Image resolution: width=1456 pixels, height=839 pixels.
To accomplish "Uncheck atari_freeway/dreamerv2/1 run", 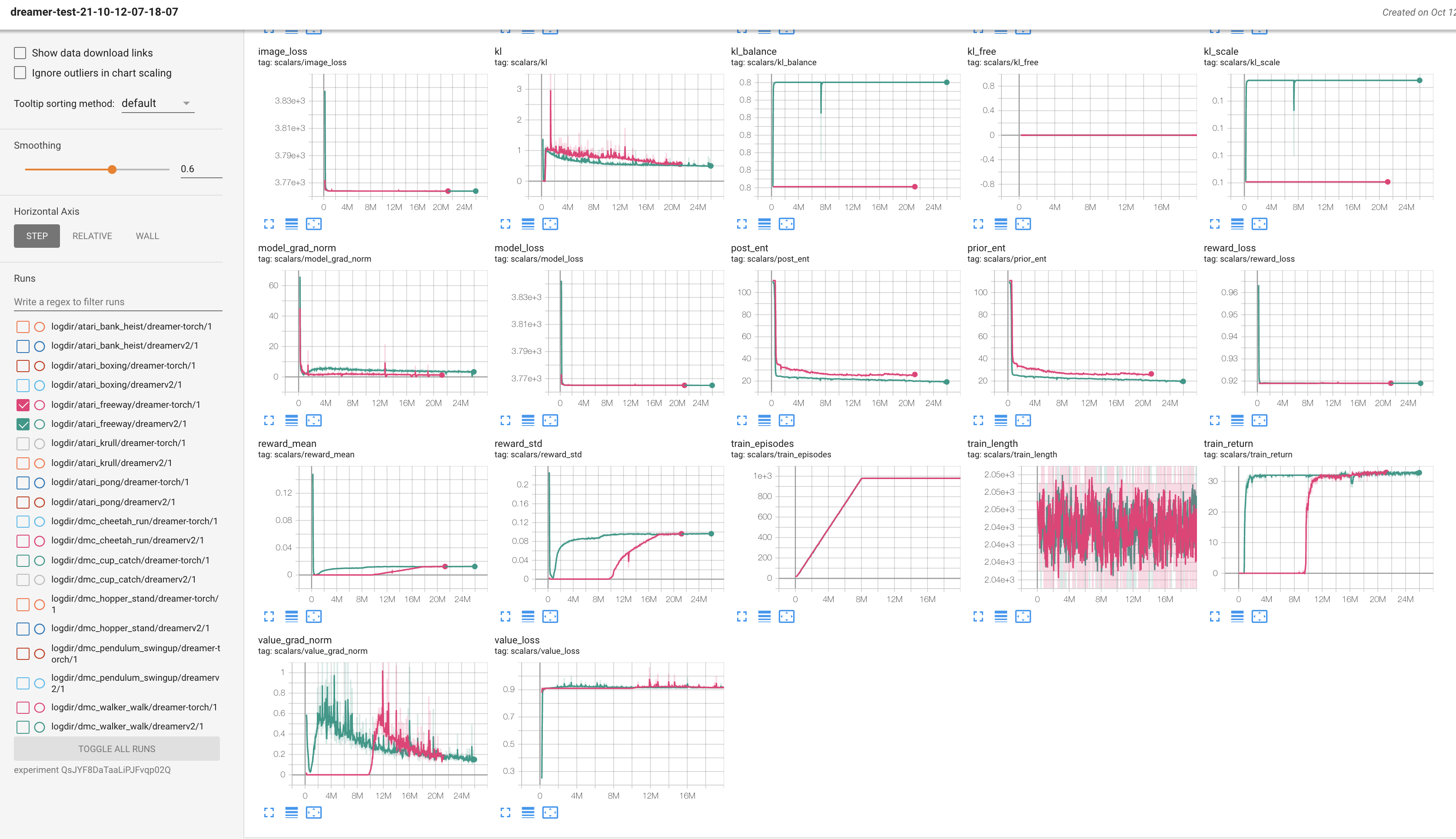I will click(23, 424).
